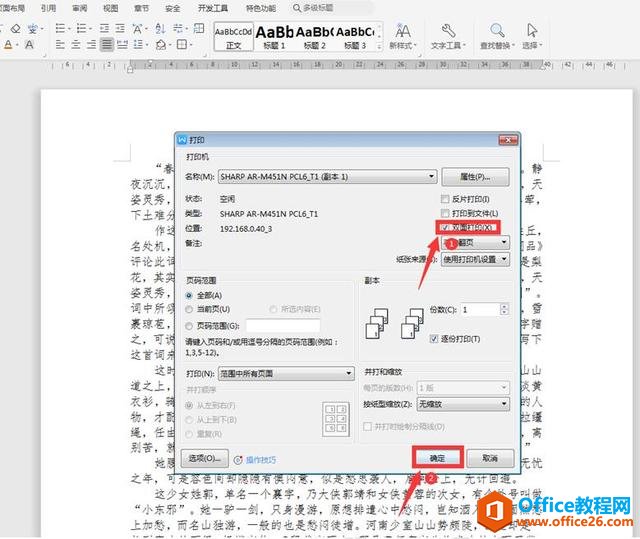Click the eraser clear-formatting icon
640x539 pixels.
(x=16, y=29)
